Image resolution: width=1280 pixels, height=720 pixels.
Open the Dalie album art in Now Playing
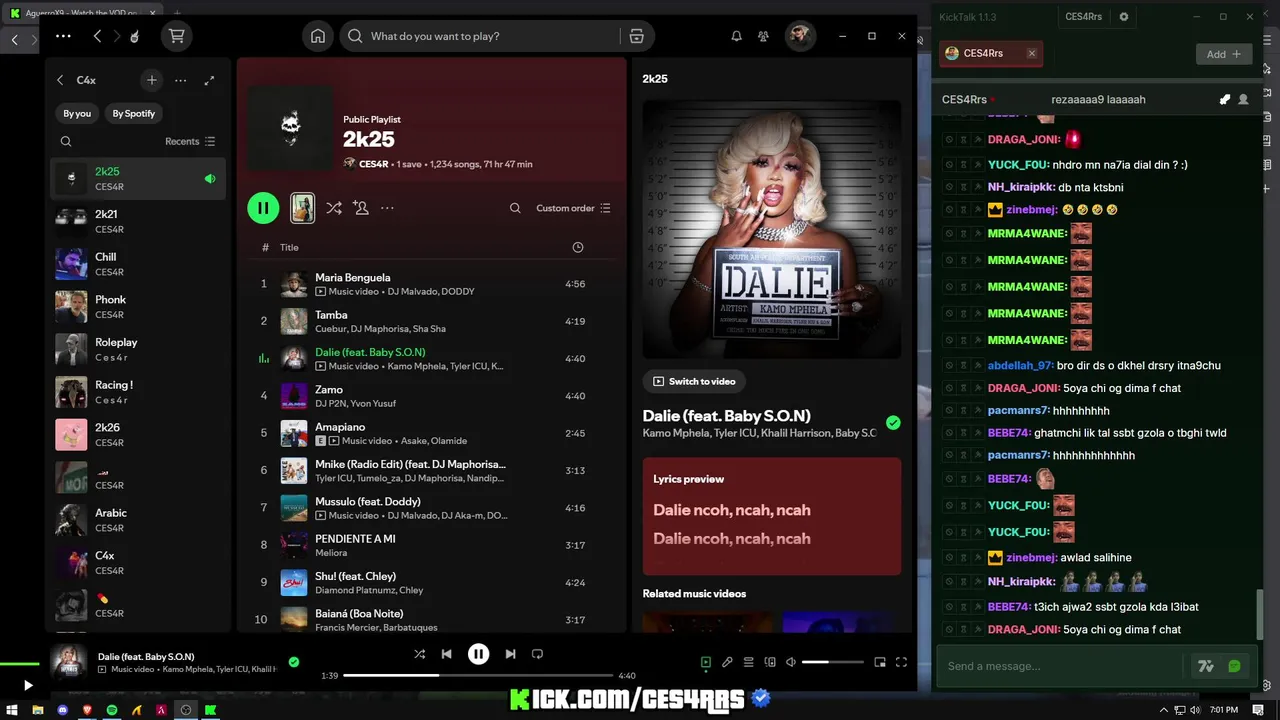(x=772, y=229)
